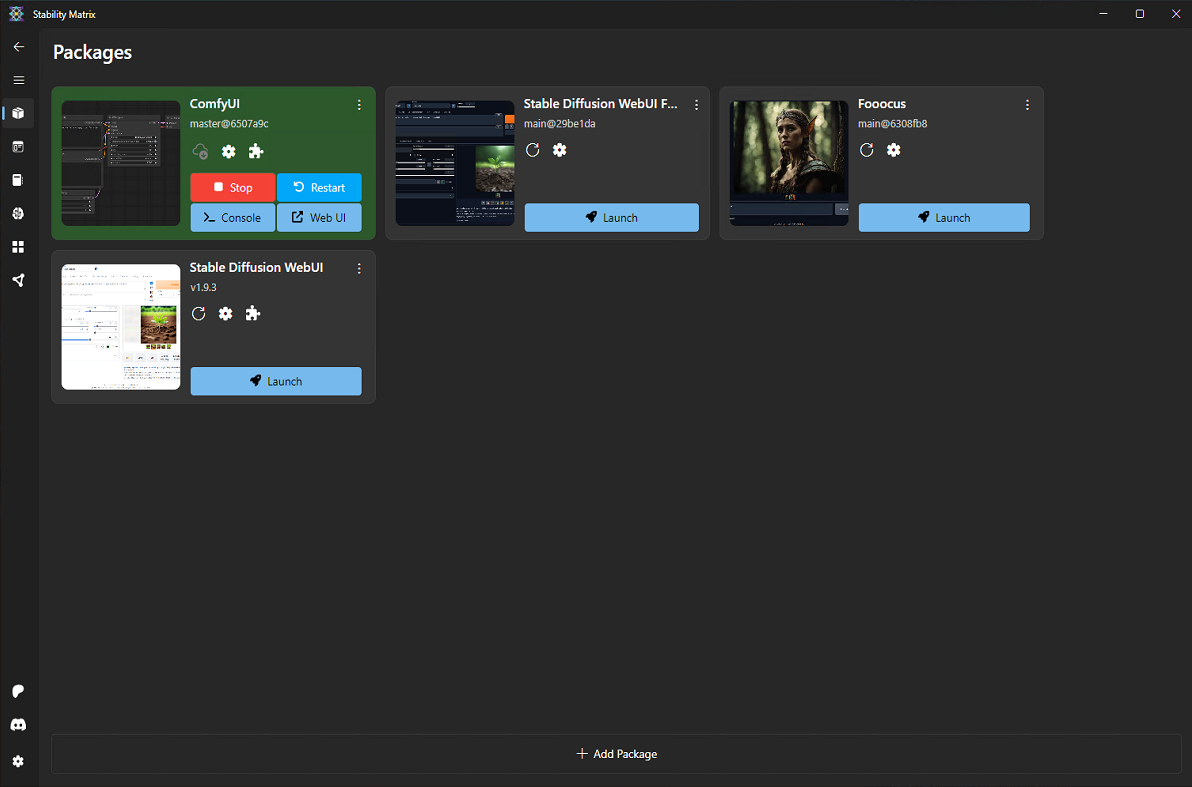1192x787 pixels.
Task: Minimize the Stability Matrix window
Action: [x=1104, y=14]
